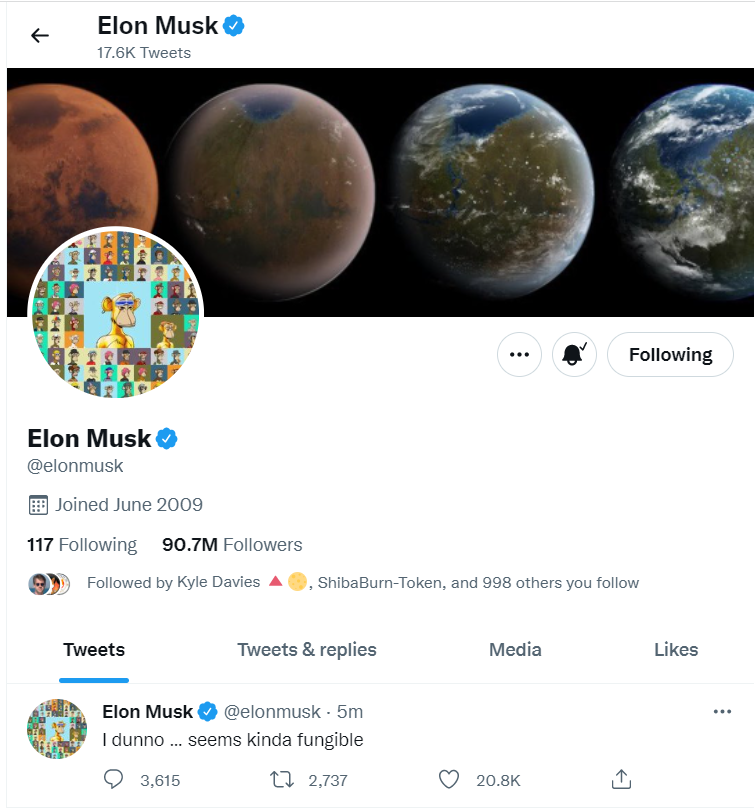Image resolution: width=755 pixels, height=808 pixels.
Task: Click the verified badge inside the tweet byline
Action: point(207,711)
